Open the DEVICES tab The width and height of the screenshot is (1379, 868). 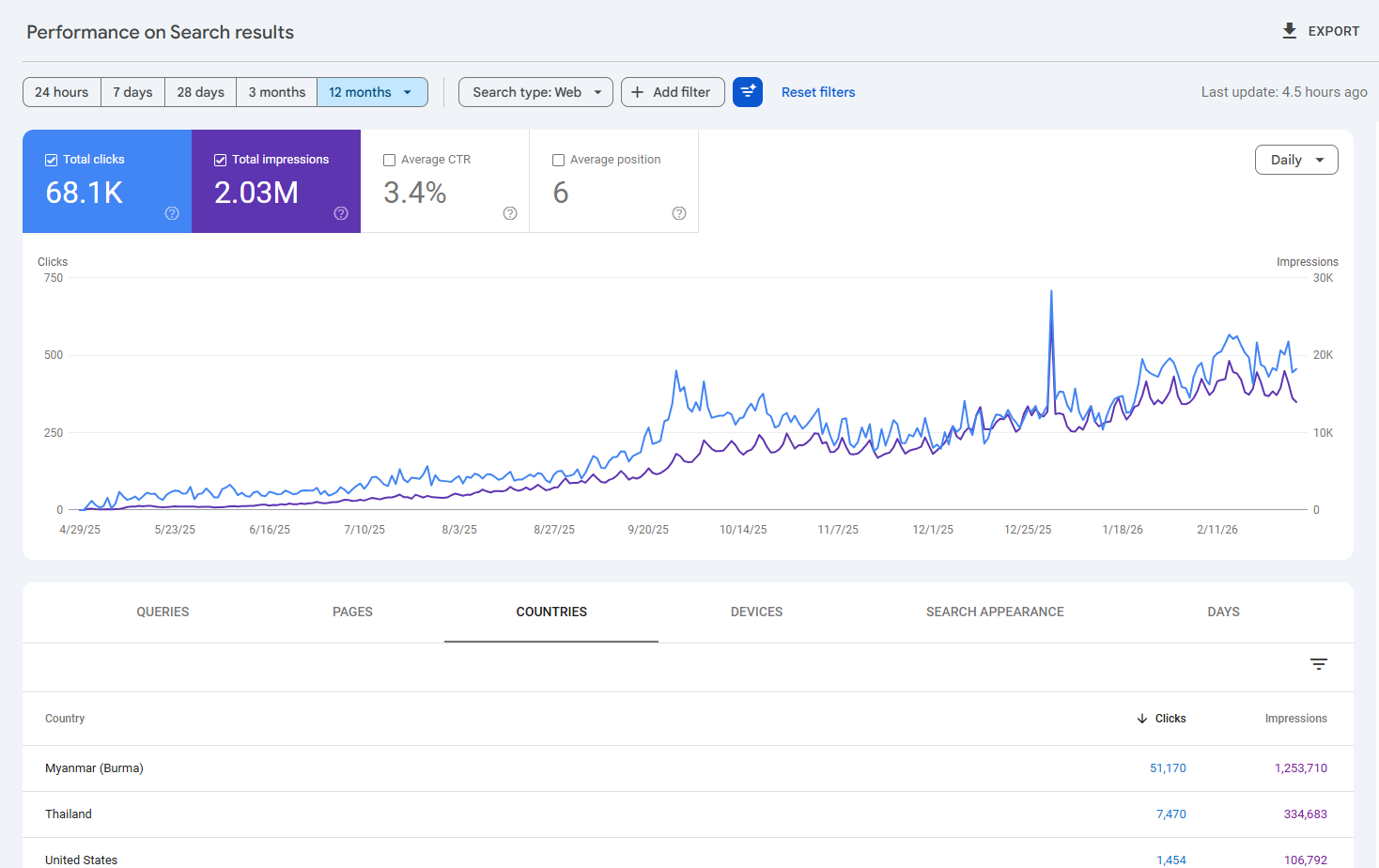point(756,612)
